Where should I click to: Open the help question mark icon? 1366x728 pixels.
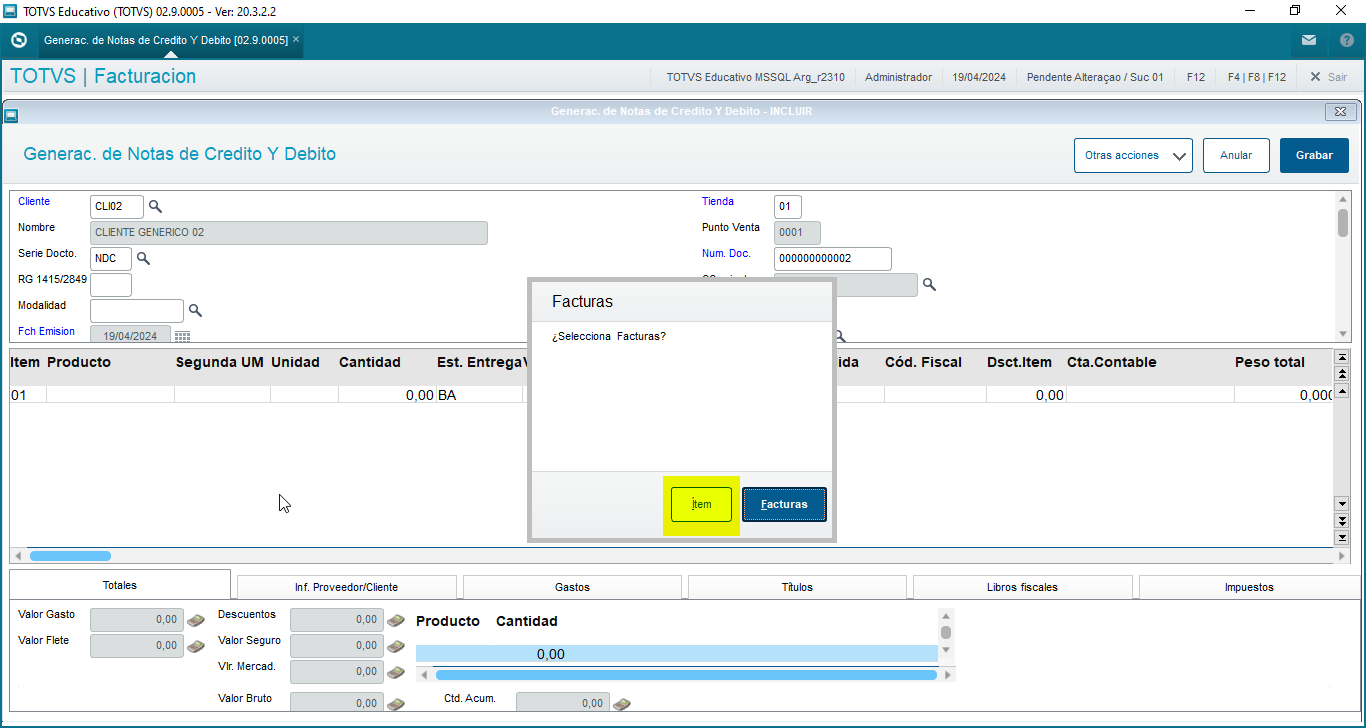click(1346, 40)
